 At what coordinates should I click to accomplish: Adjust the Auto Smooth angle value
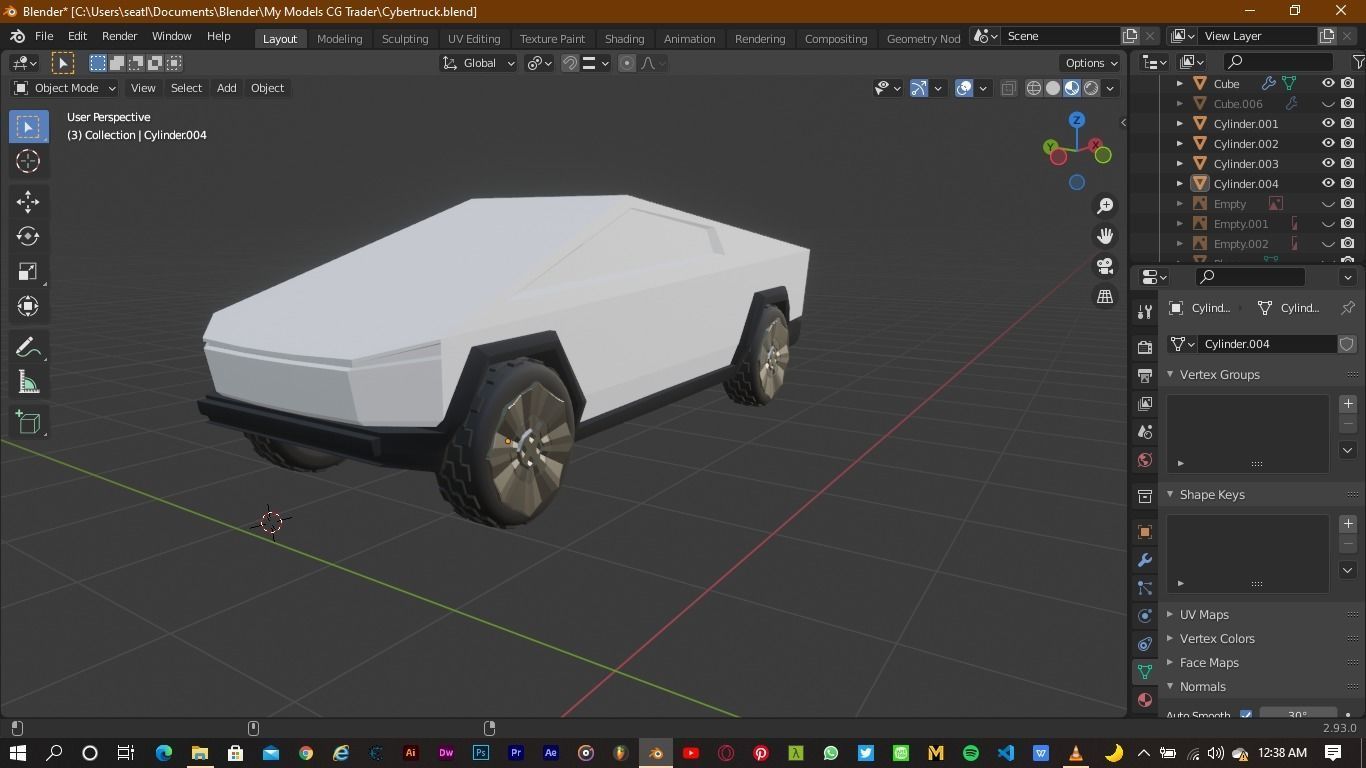click(x=1297, y=714)
